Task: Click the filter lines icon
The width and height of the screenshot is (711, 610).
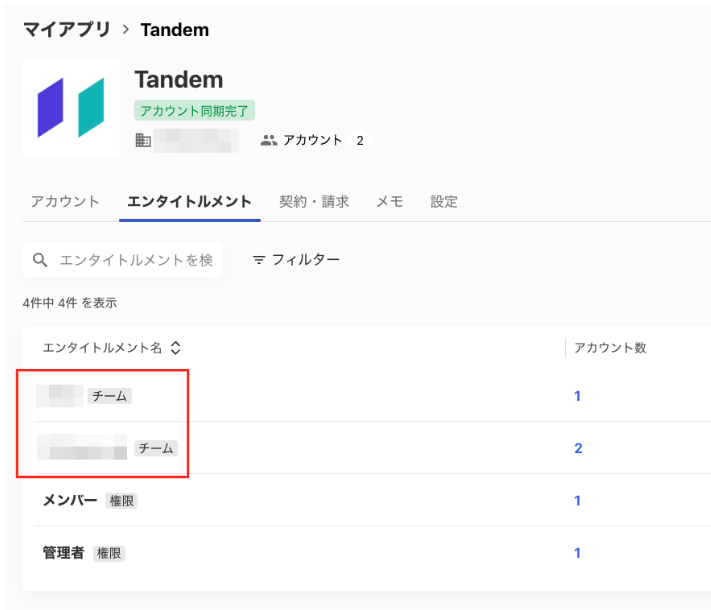Action: point(258,260)
